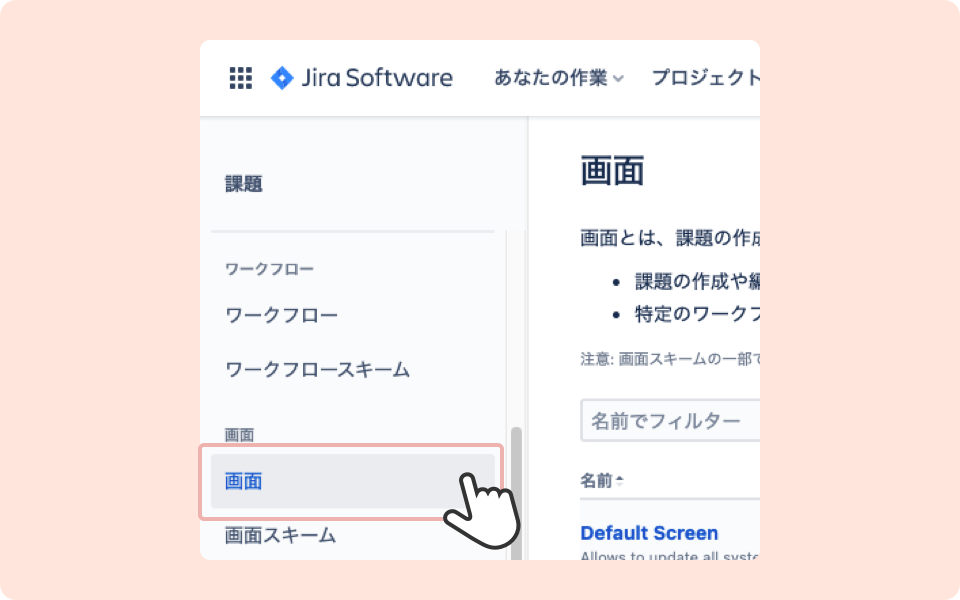Click the small 画面 section label

coord(239,435)
